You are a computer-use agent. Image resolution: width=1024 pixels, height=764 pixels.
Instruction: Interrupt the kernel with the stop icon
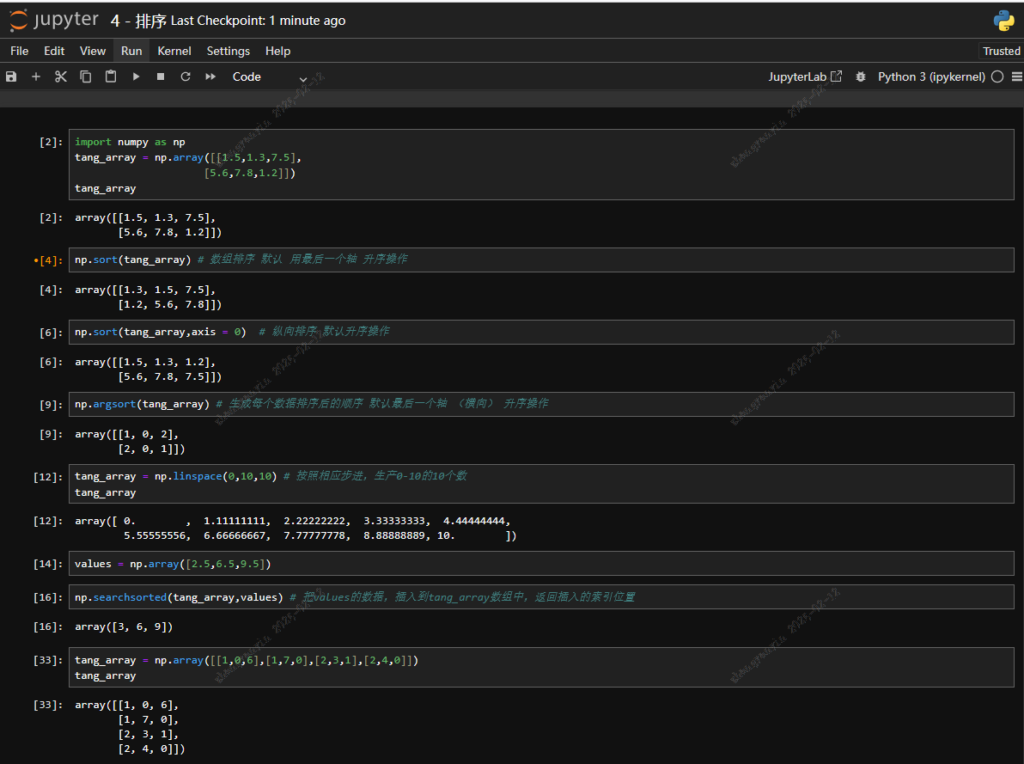point(161,76)
